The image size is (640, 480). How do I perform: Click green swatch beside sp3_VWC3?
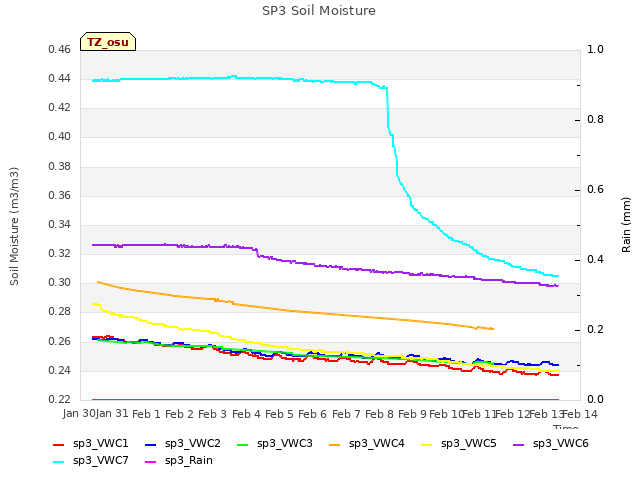243,445
